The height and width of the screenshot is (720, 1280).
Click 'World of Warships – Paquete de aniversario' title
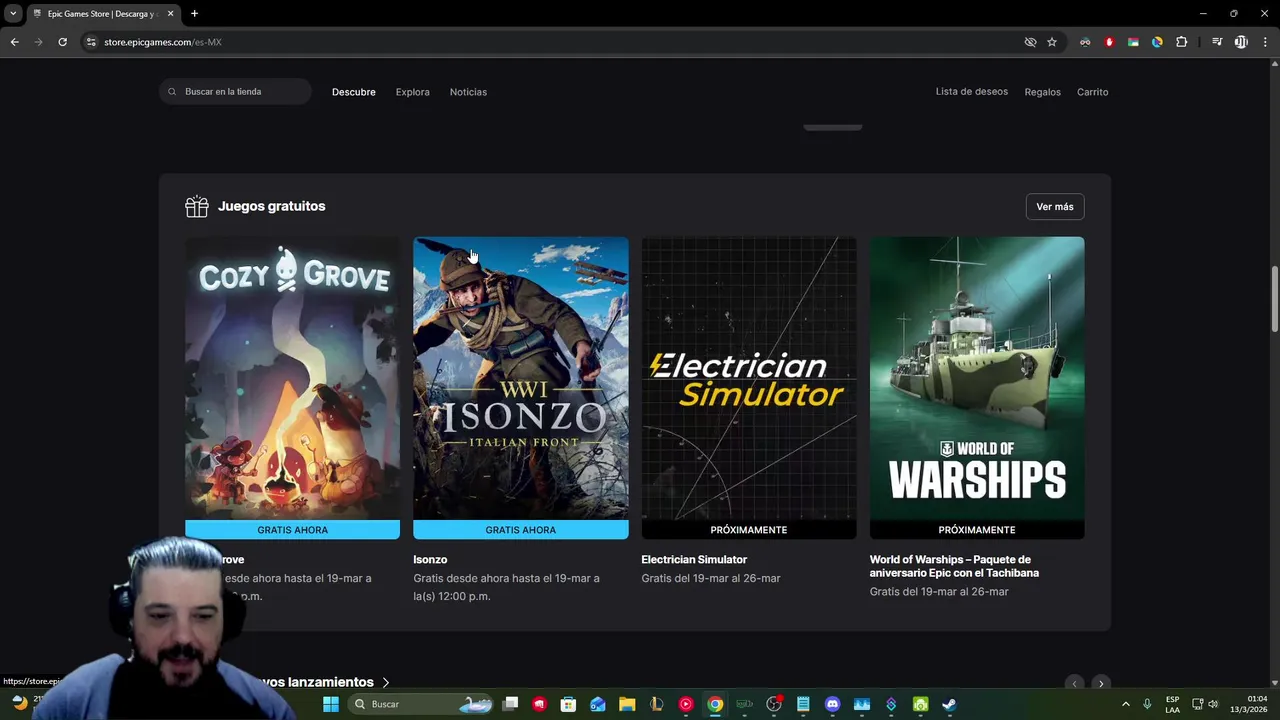coord(954,566)
